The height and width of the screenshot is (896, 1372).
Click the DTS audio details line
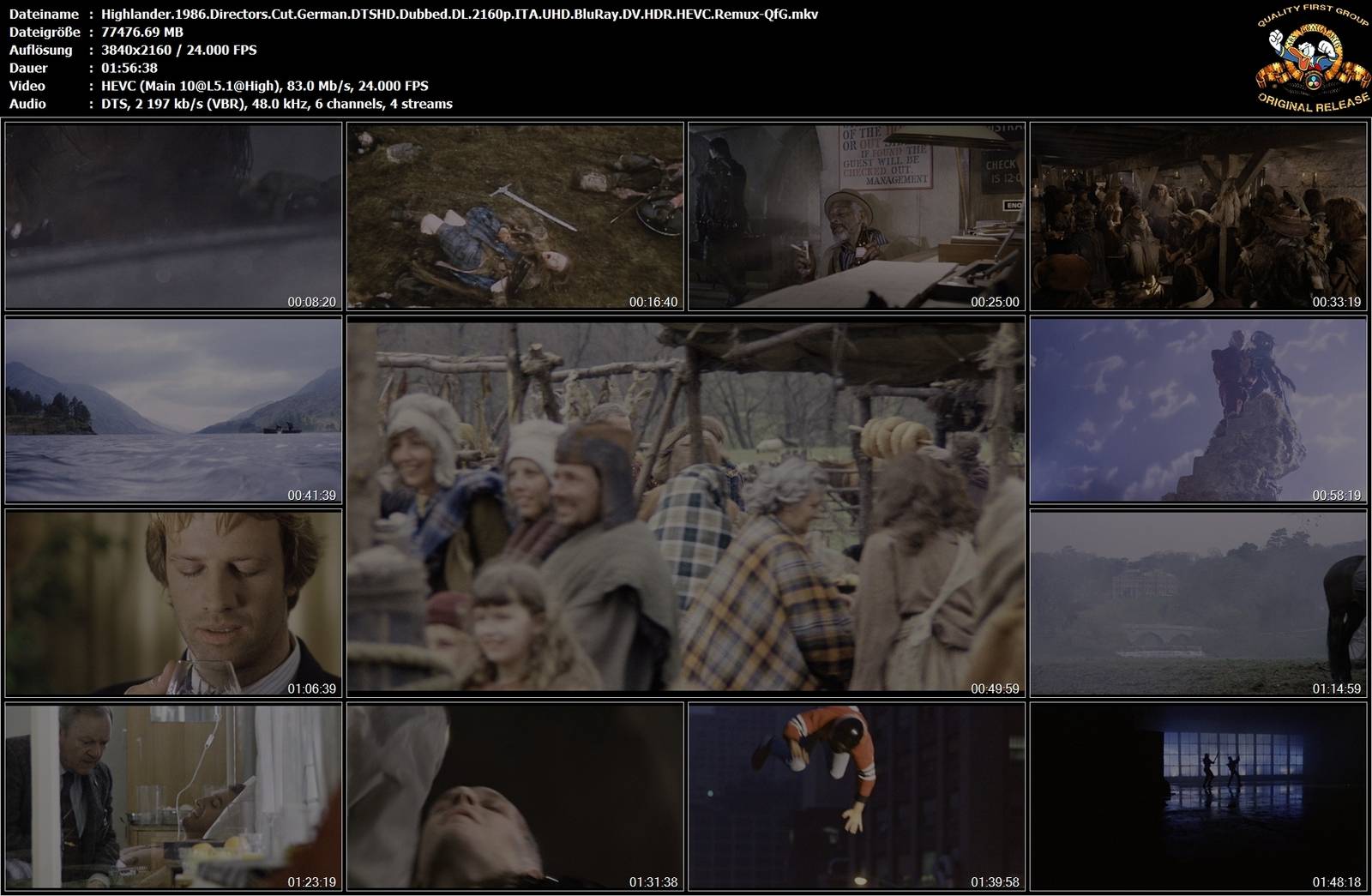tap(276, 104)
